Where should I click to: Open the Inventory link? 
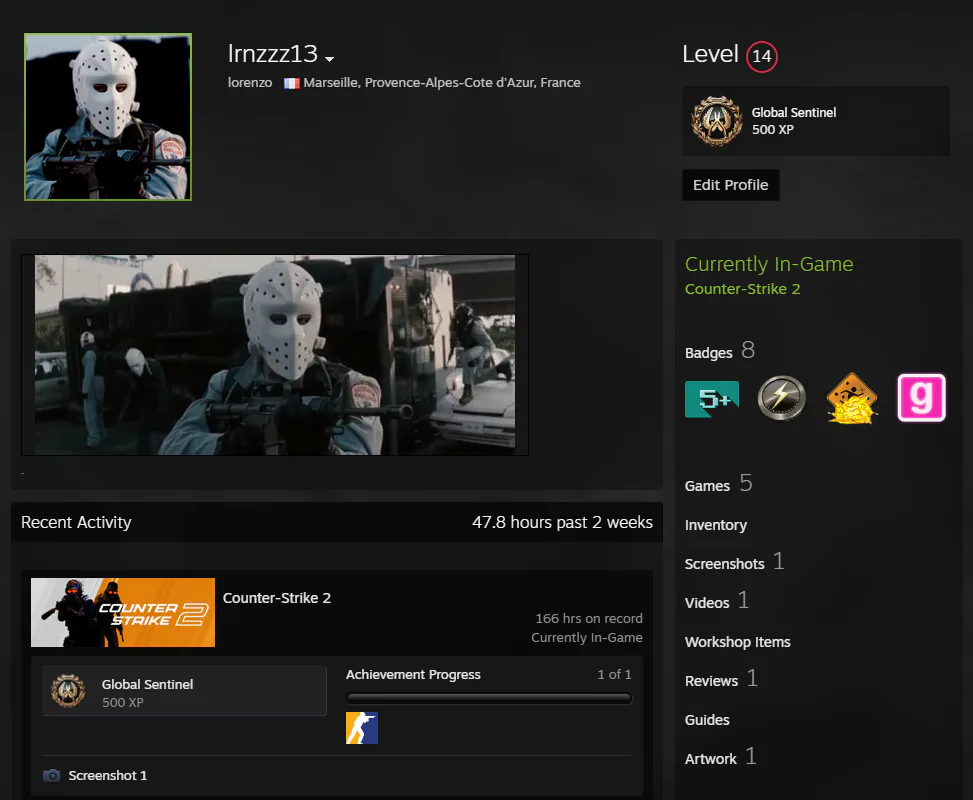coord(715,525)
